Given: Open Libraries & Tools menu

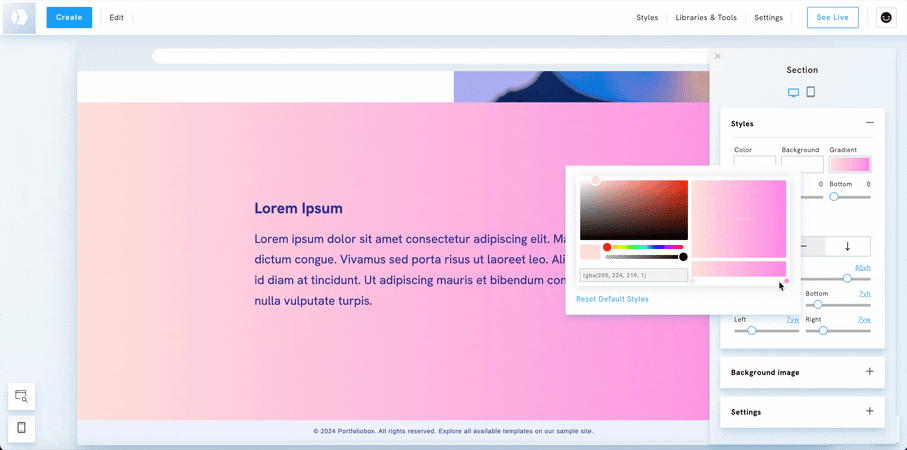Looking at the screenshot, I should (706, 18).
